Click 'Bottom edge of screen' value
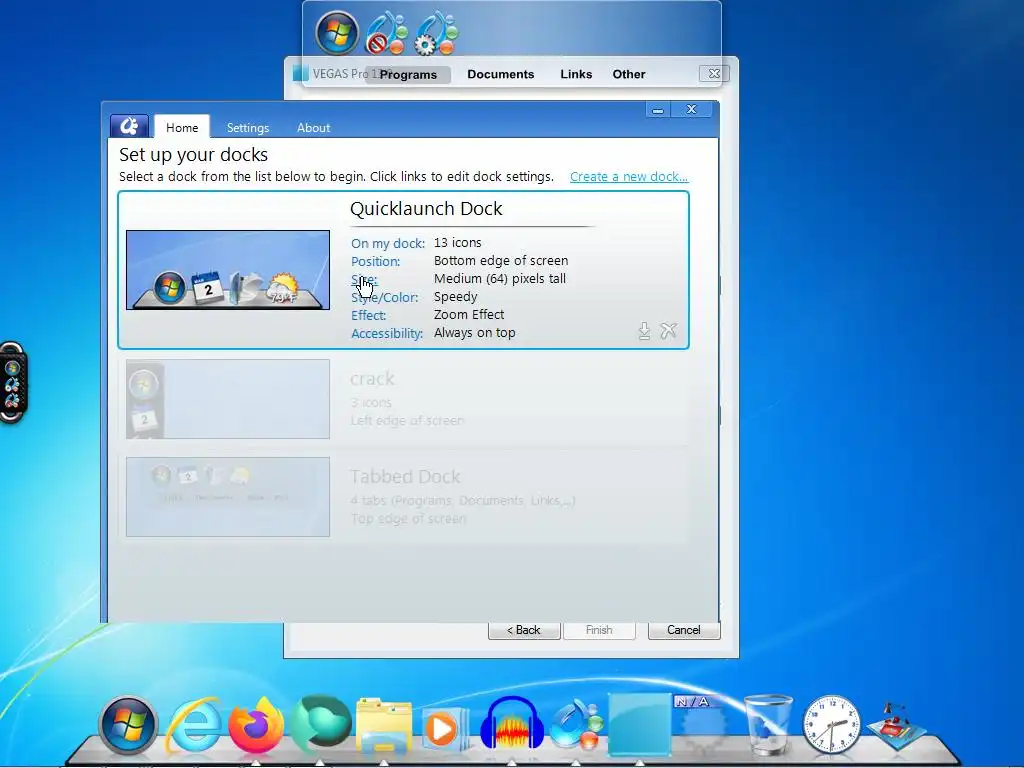 501,261
